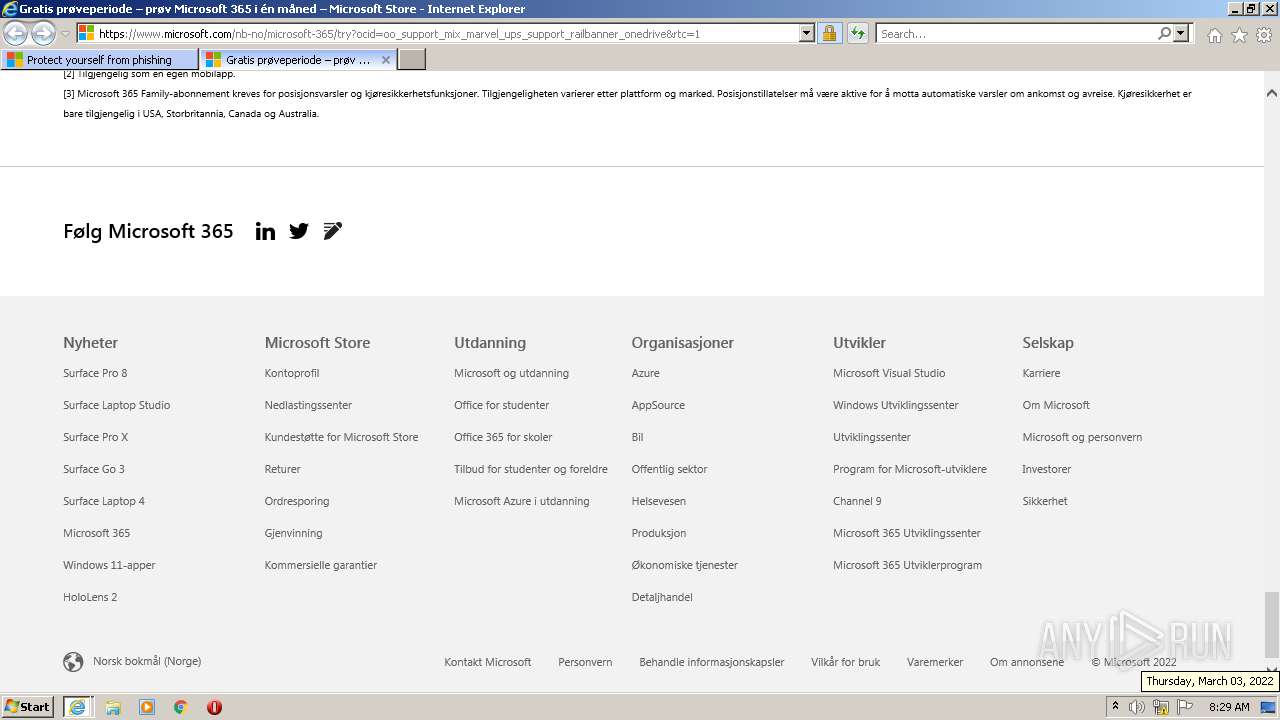Click the Start button
Image resolution: width=1280 pixels, height=720 pixels.
coord(28,707)
